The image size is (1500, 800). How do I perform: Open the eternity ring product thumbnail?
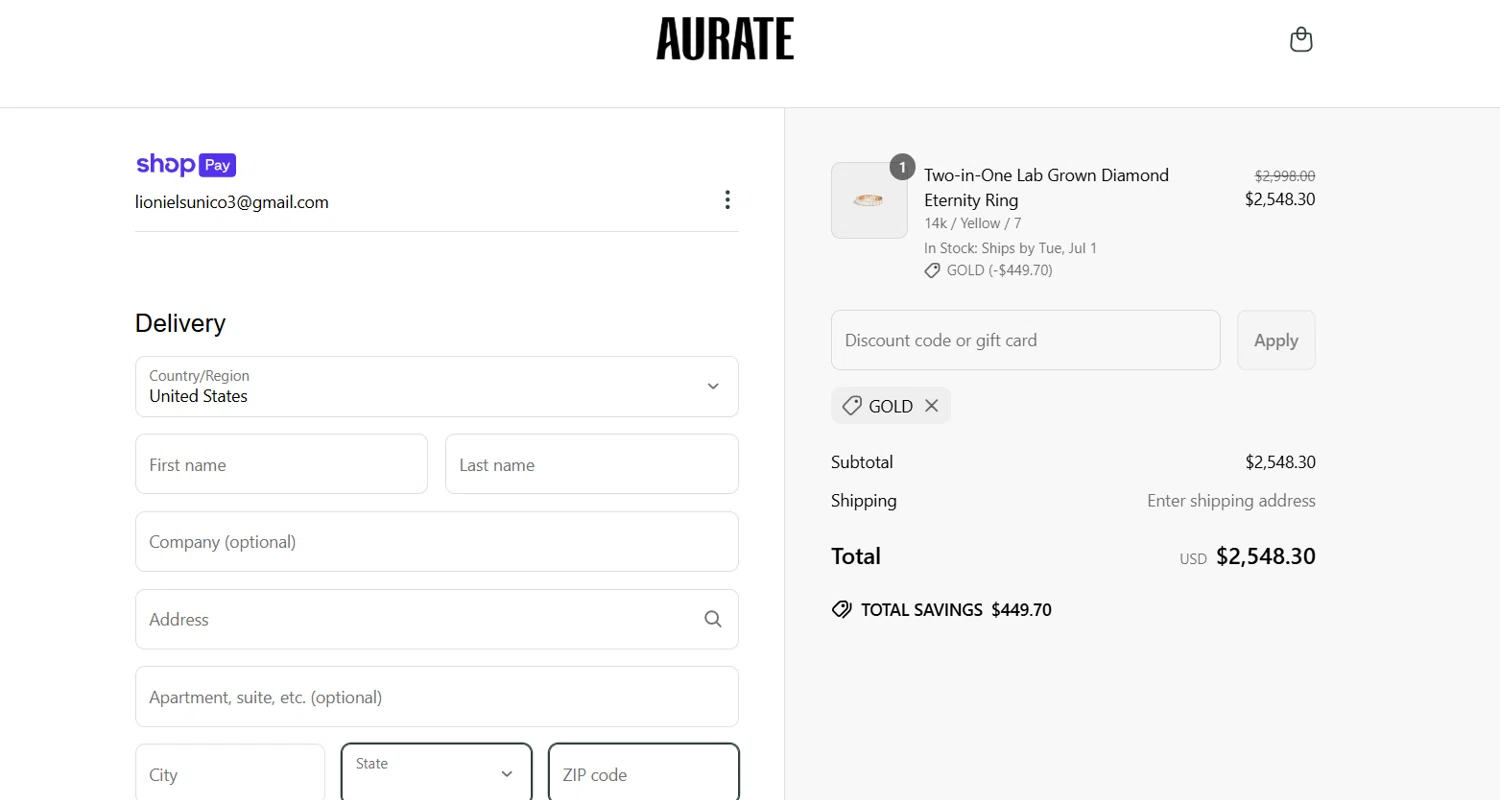pos(869,201)
